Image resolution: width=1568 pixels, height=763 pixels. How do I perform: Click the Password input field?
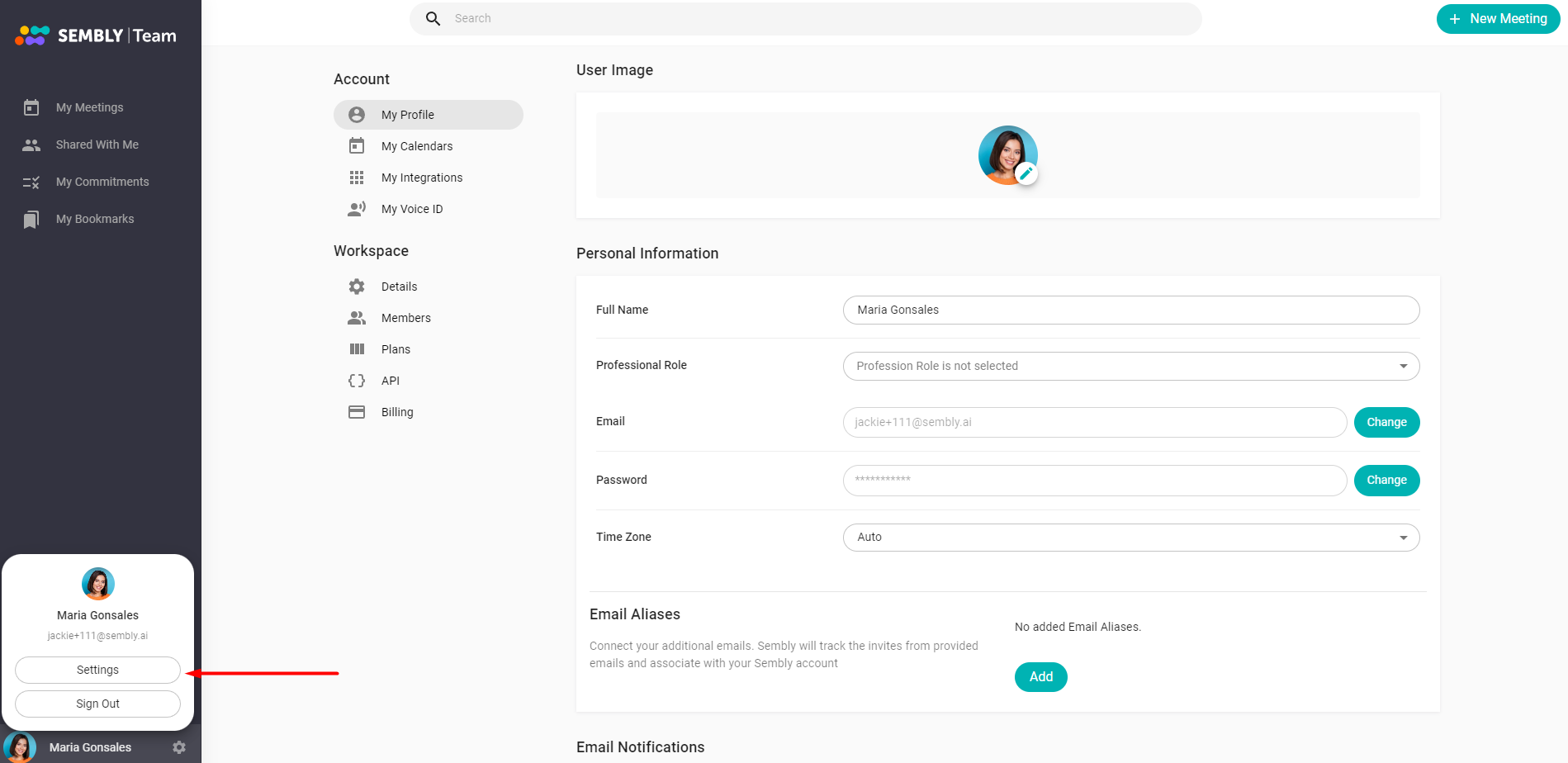tap(1095, 481)
